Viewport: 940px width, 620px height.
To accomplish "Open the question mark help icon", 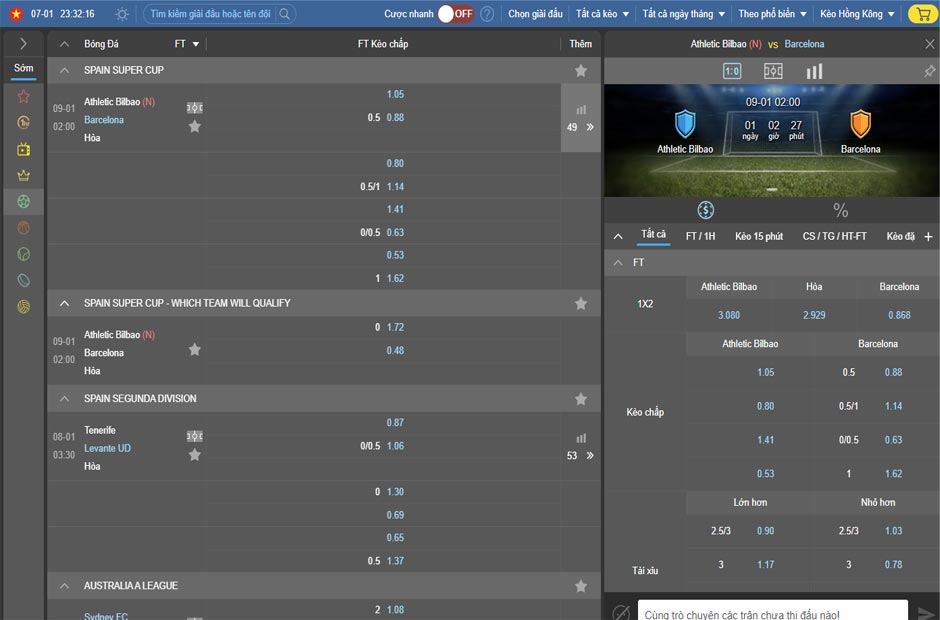I will (x=487, y=14).
